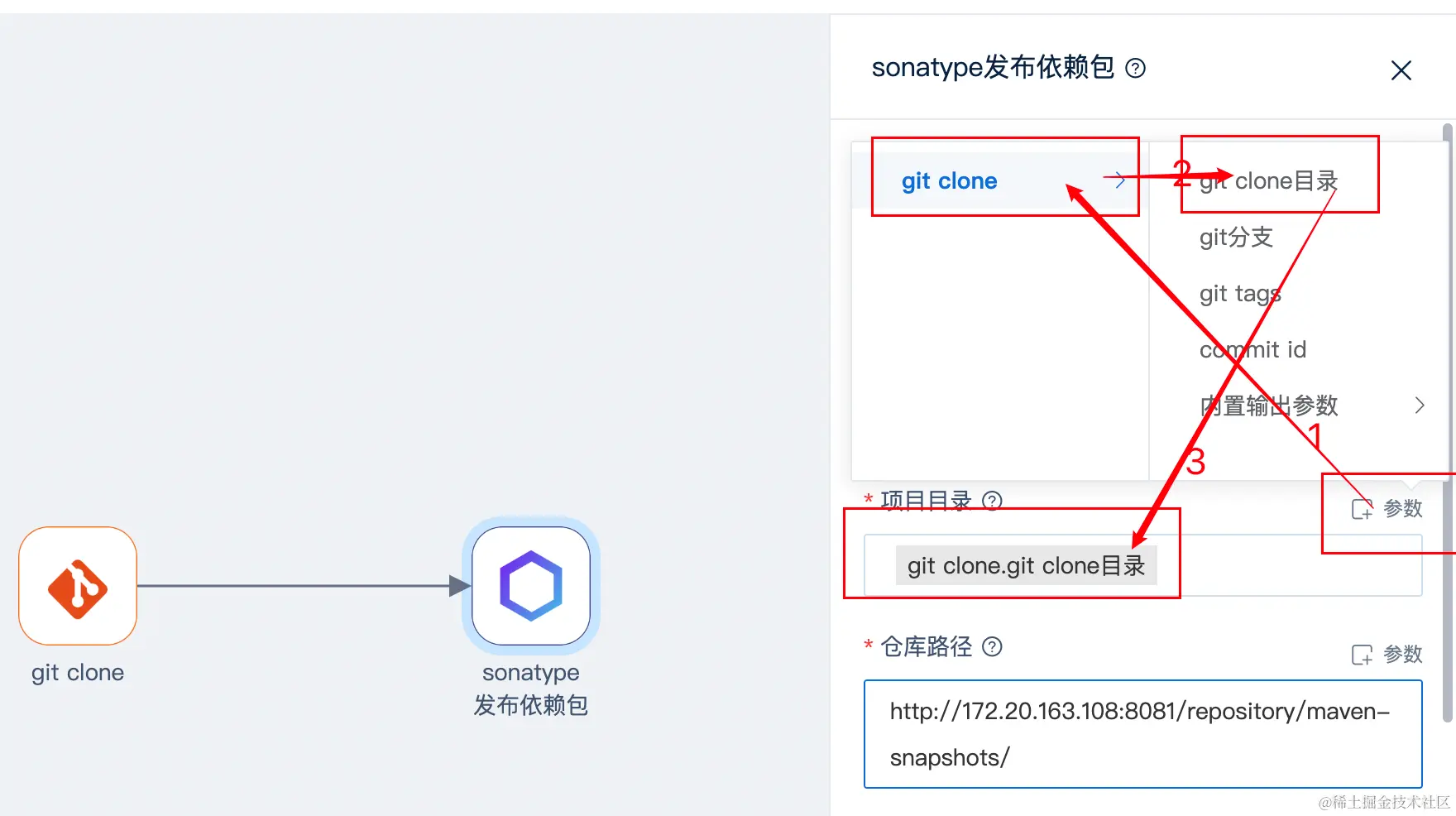Click the sonatype发布依赖包 panel title
The image size is (1456, 816).
coord(993,67)
